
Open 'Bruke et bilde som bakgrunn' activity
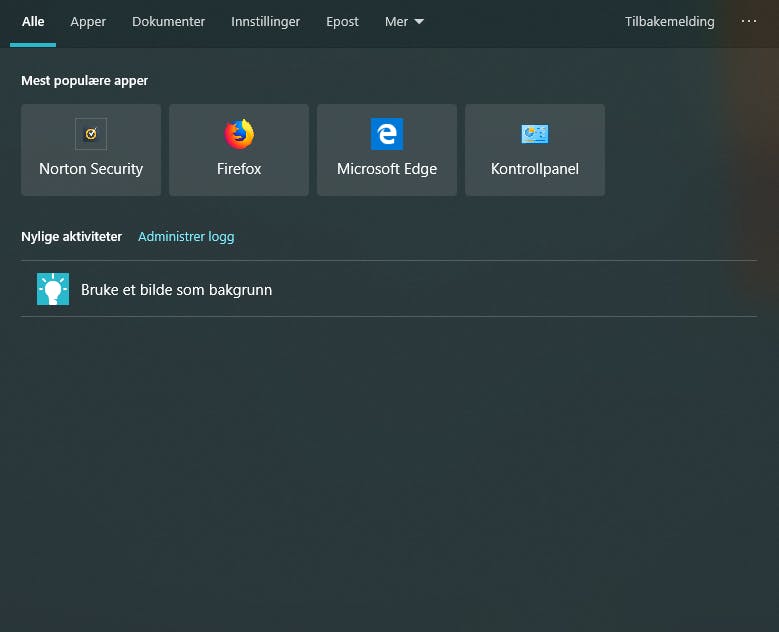pyautogui.click(x=389, y=289)
